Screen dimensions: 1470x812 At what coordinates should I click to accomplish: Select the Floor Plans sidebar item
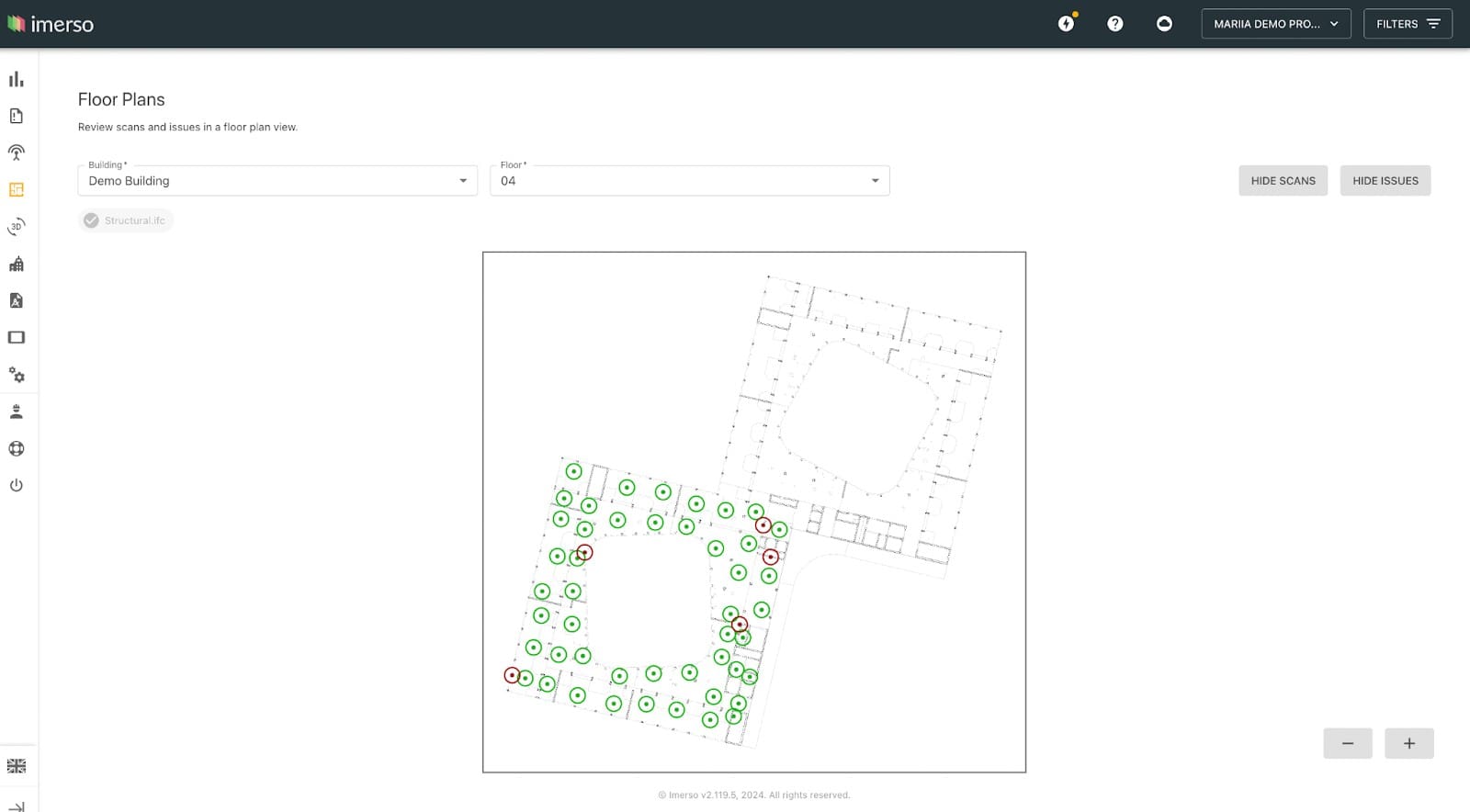point(16,189)
